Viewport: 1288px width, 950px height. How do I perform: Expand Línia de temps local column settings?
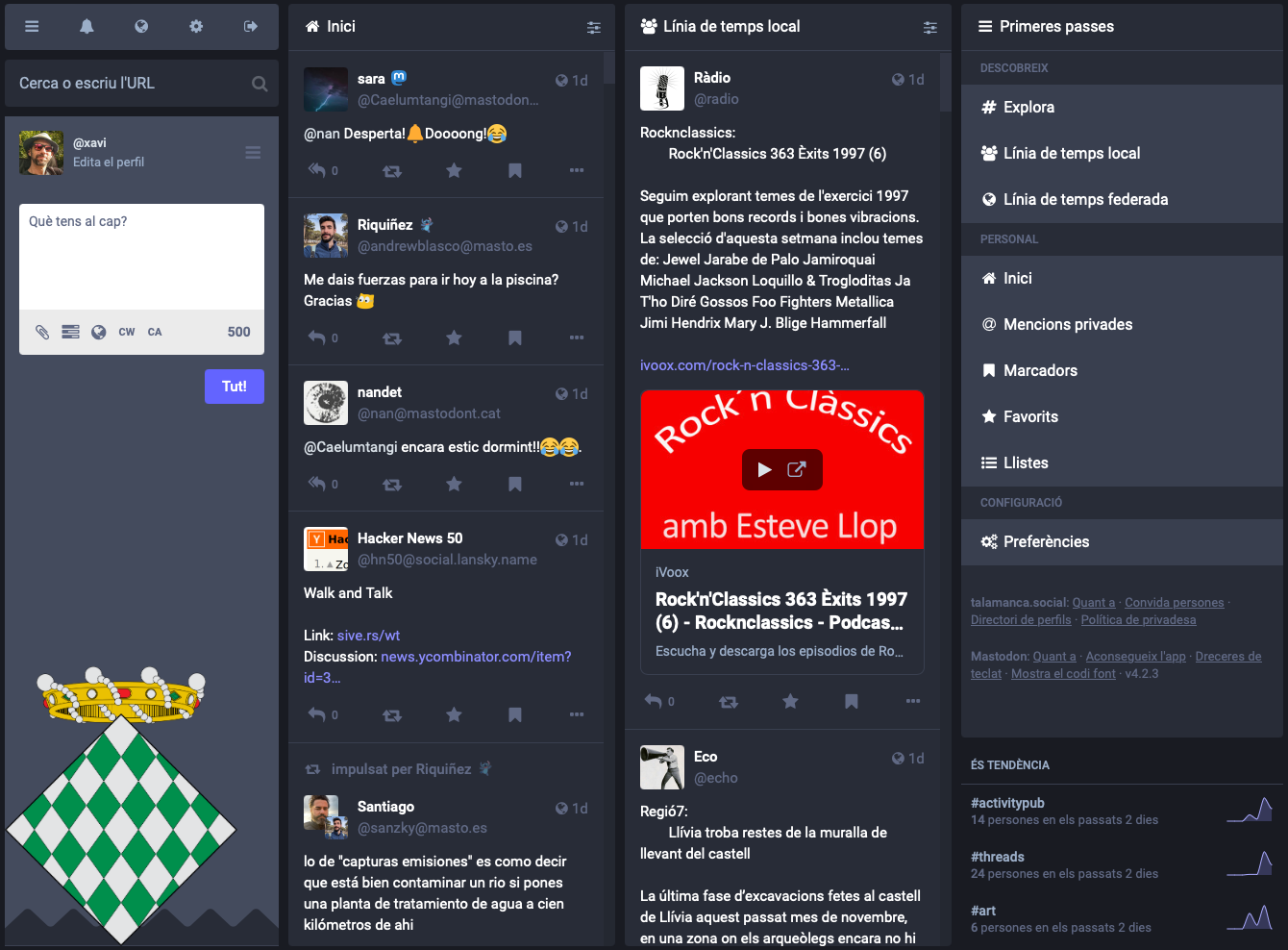click(929, 27)
